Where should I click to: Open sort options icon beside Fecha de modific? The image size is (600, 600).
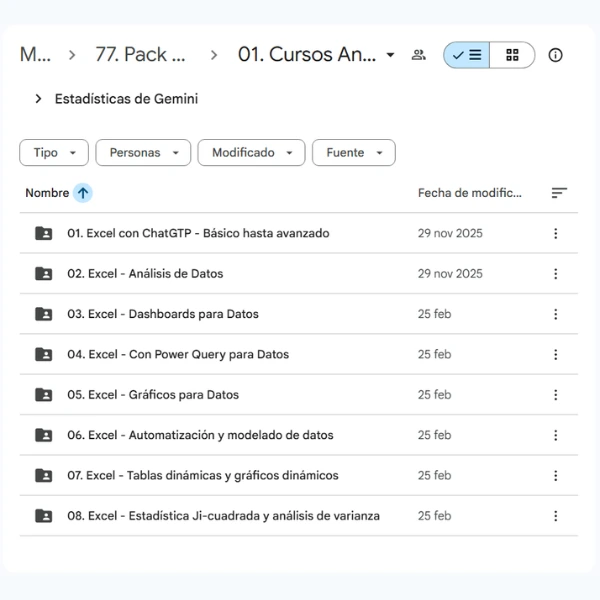559,193
